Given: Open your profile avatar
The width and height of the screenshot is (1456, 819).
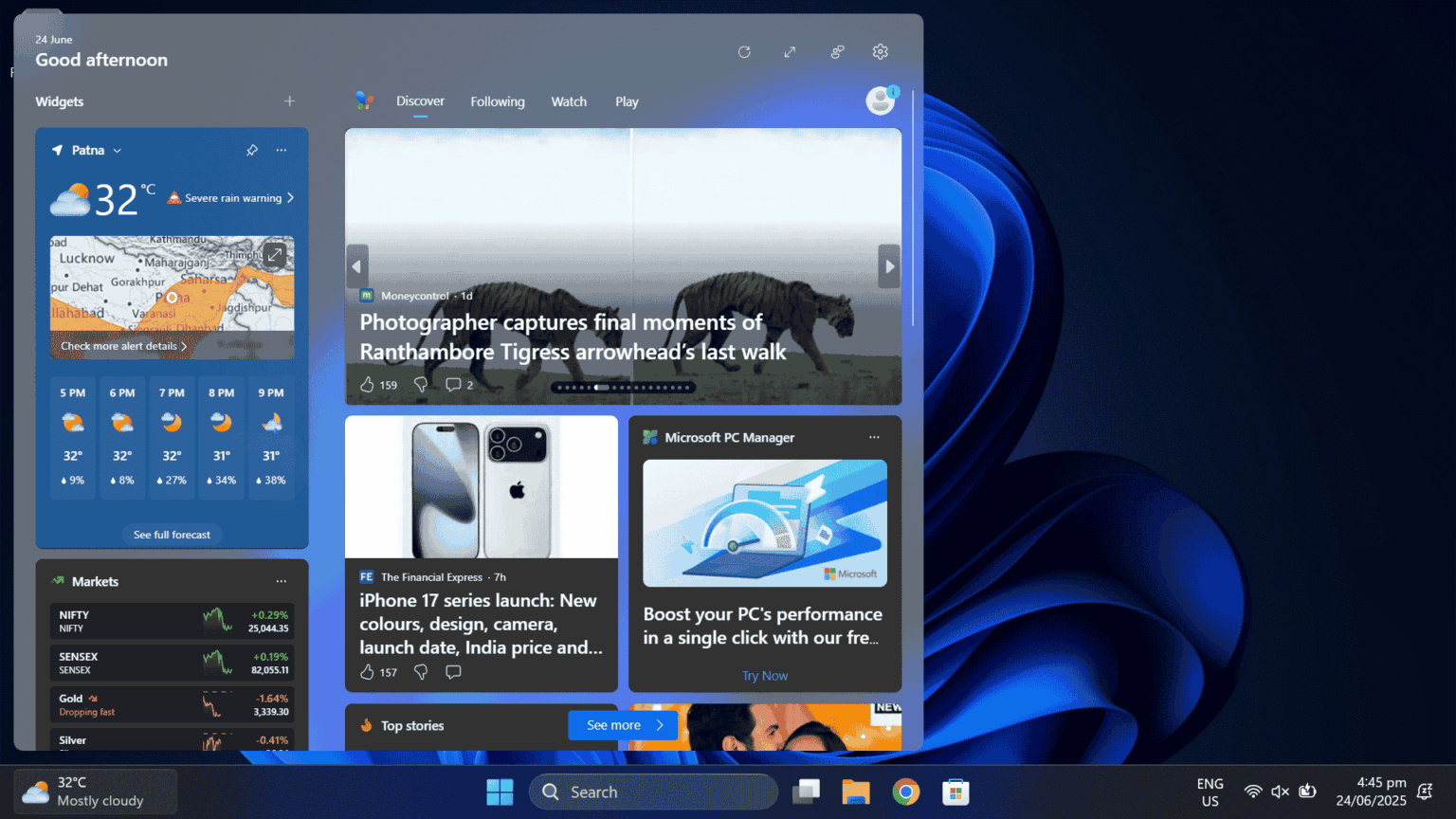Looking at the screenshot, I should [881, 100].
